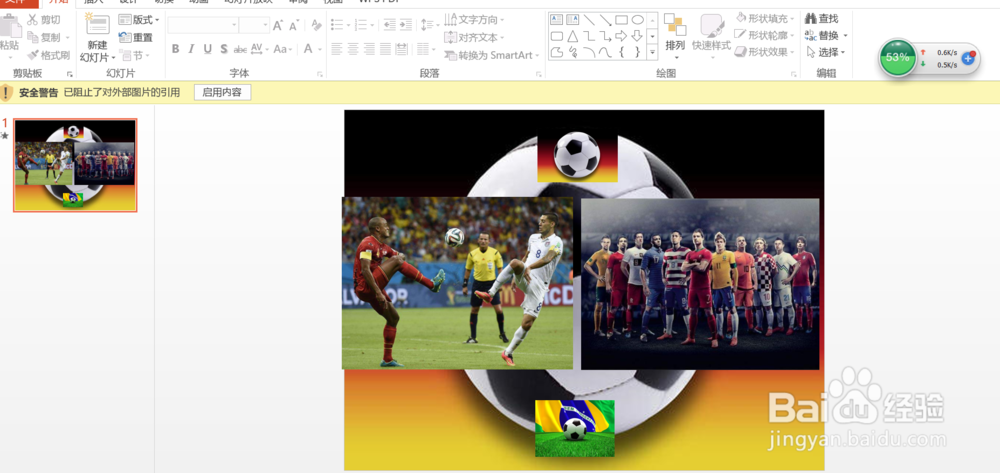Toggle text shadow S button
This screenshot has height=473, width=1000.
[x=224, y=49]
